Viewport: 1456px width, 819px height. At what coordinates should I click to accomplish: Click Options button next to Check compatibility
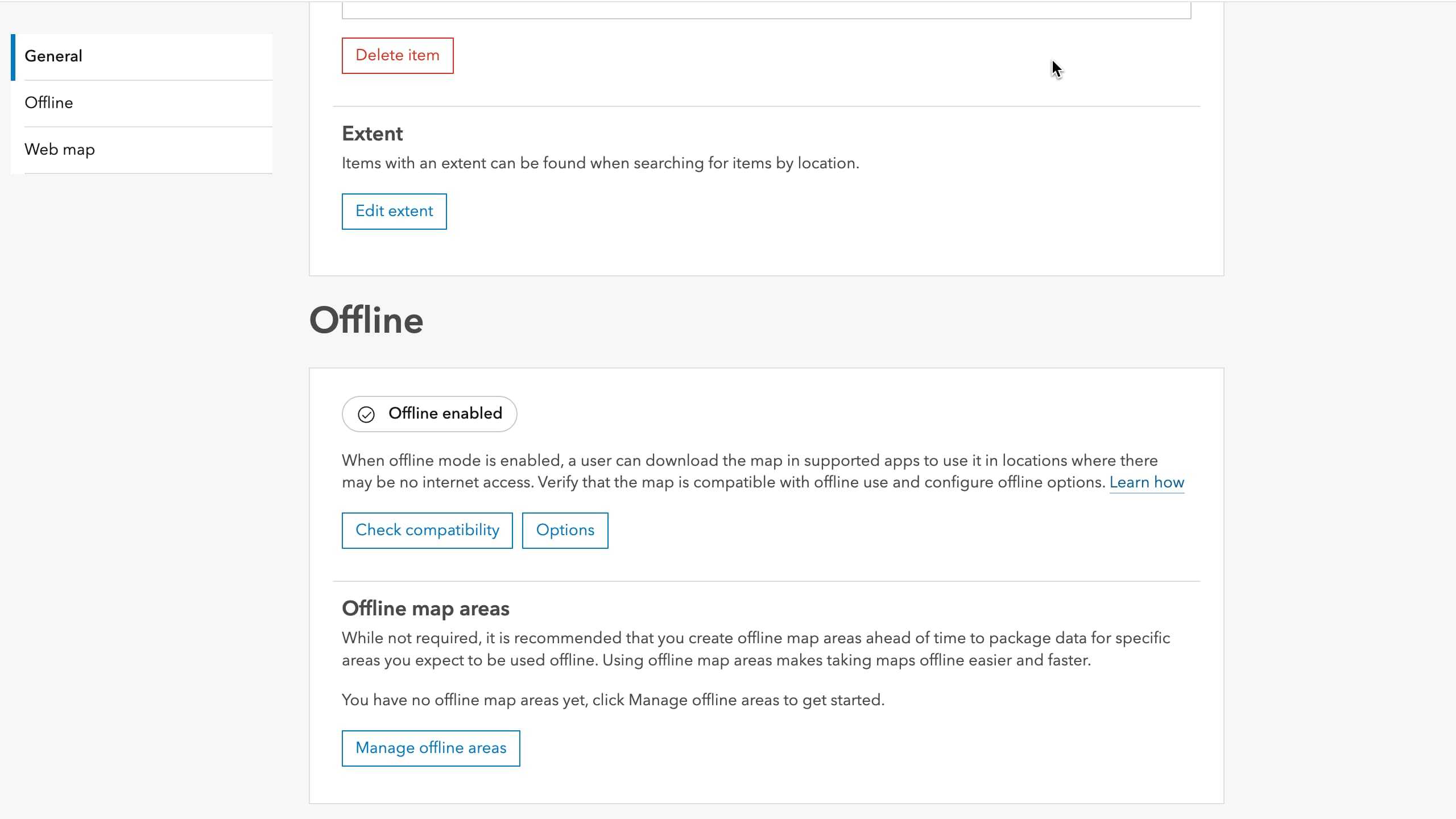coord(565,530)
